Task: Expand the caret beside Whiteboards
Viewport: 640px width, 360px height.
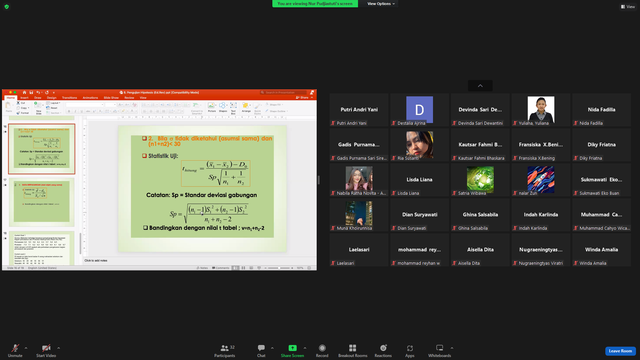Action: 452,348
